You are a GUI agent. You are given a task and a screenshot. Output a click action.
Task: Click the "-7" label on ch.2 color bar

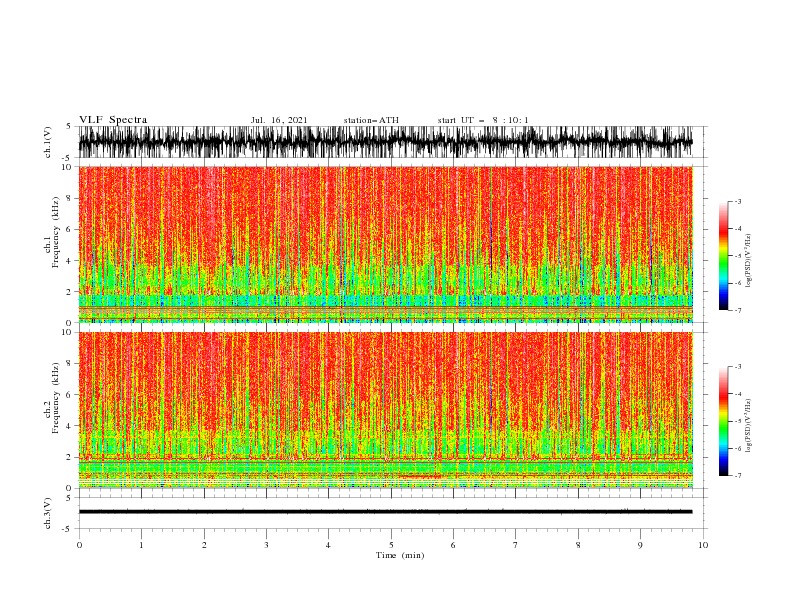(x=737, y=475)
